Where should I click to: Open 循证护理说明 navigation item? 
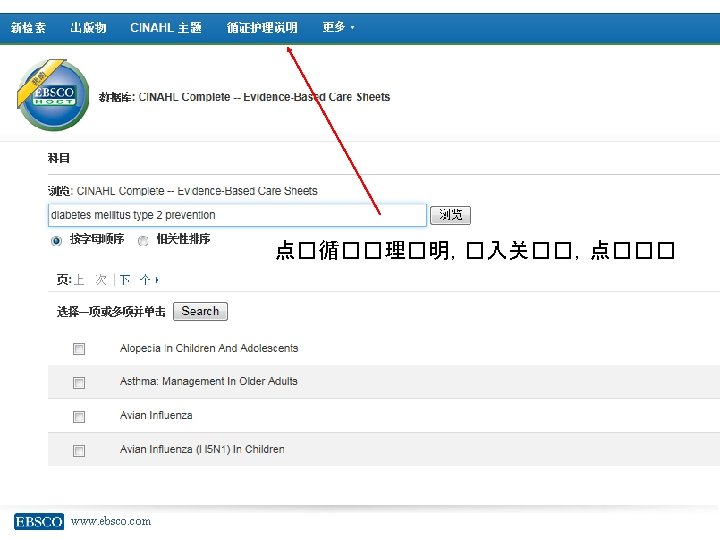pos(262,28)
